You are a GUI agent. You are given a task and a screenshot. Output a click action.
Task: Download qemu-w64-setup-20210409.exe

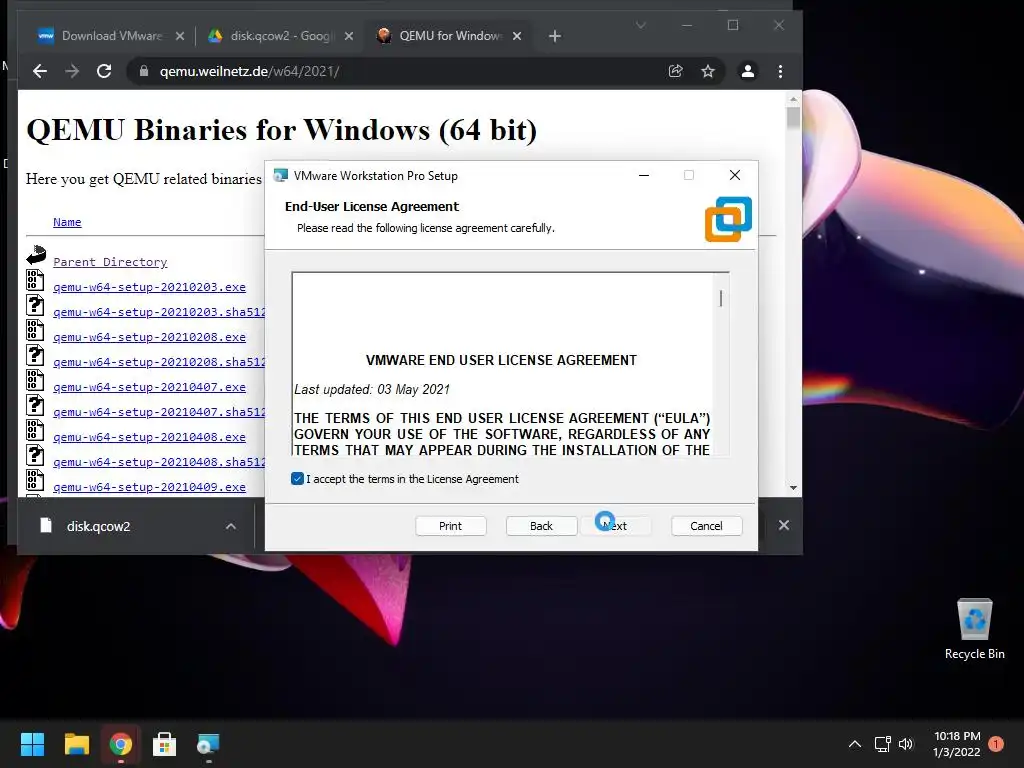tap(150, 487)
